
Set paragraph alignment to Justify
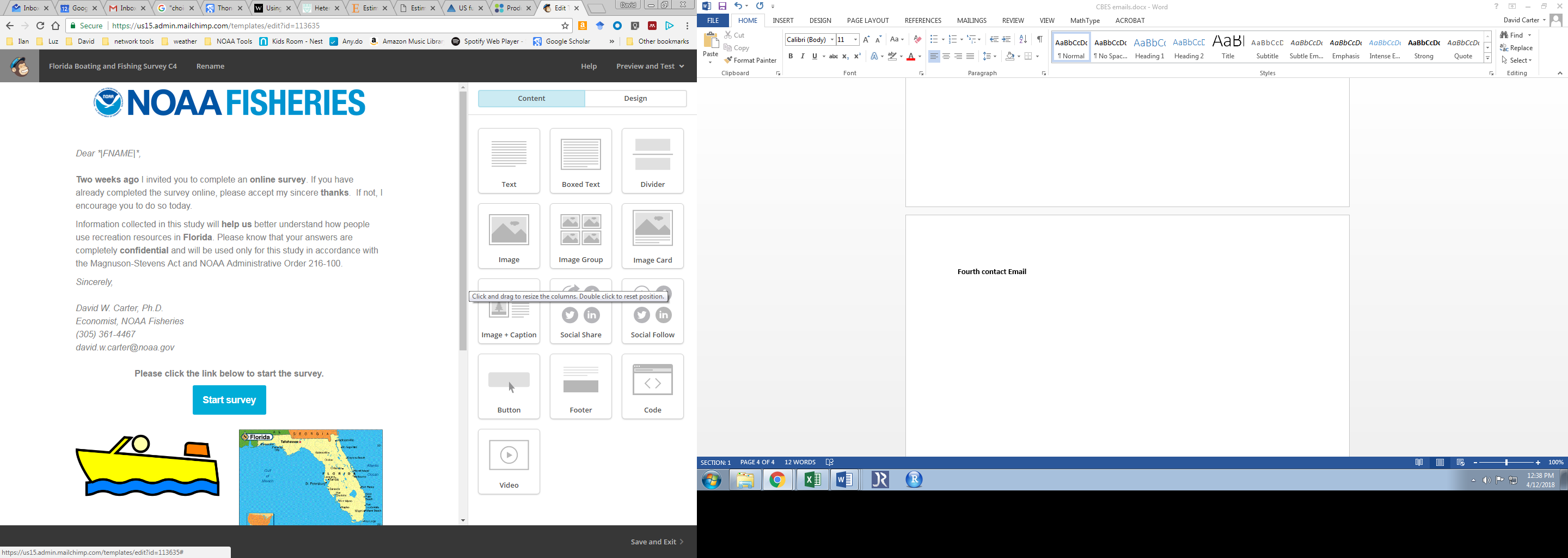970,57
